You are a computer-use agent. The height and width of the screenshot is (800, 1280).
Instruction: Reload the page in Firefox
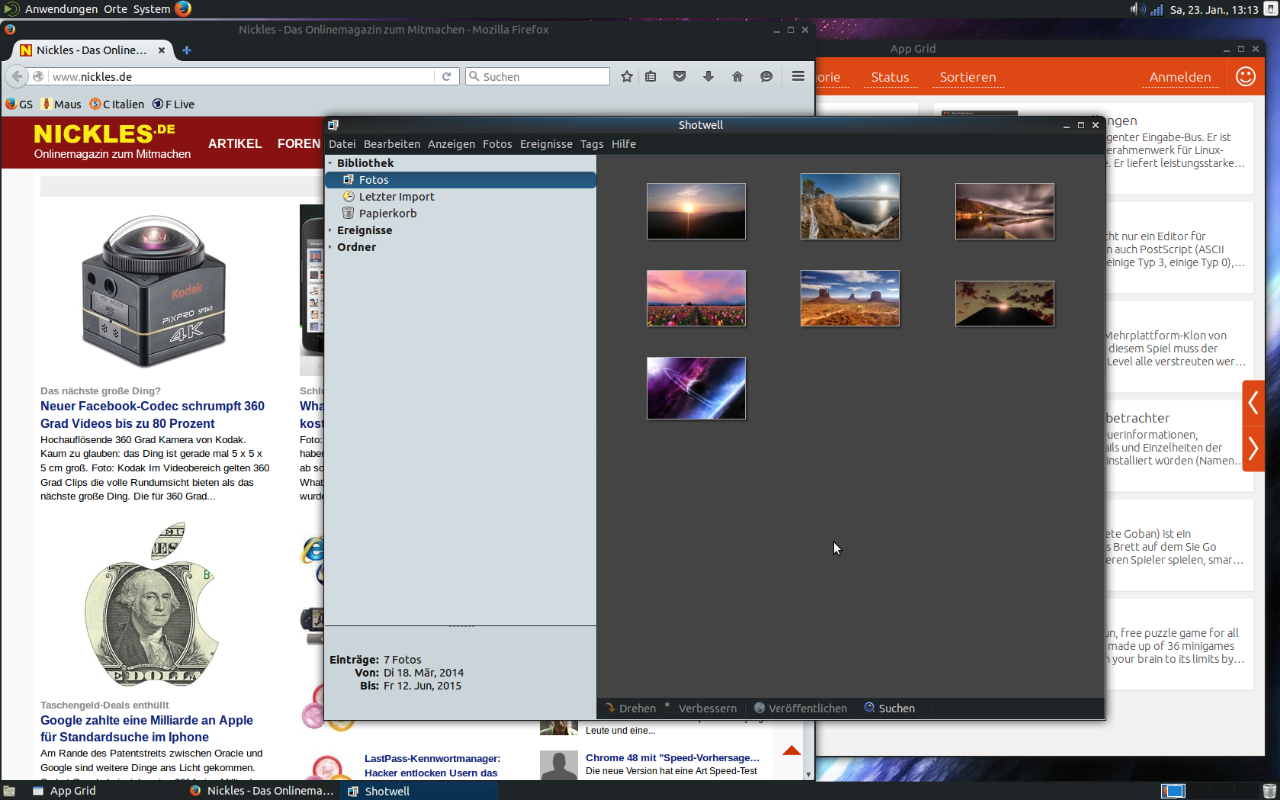tap(448, 76)
